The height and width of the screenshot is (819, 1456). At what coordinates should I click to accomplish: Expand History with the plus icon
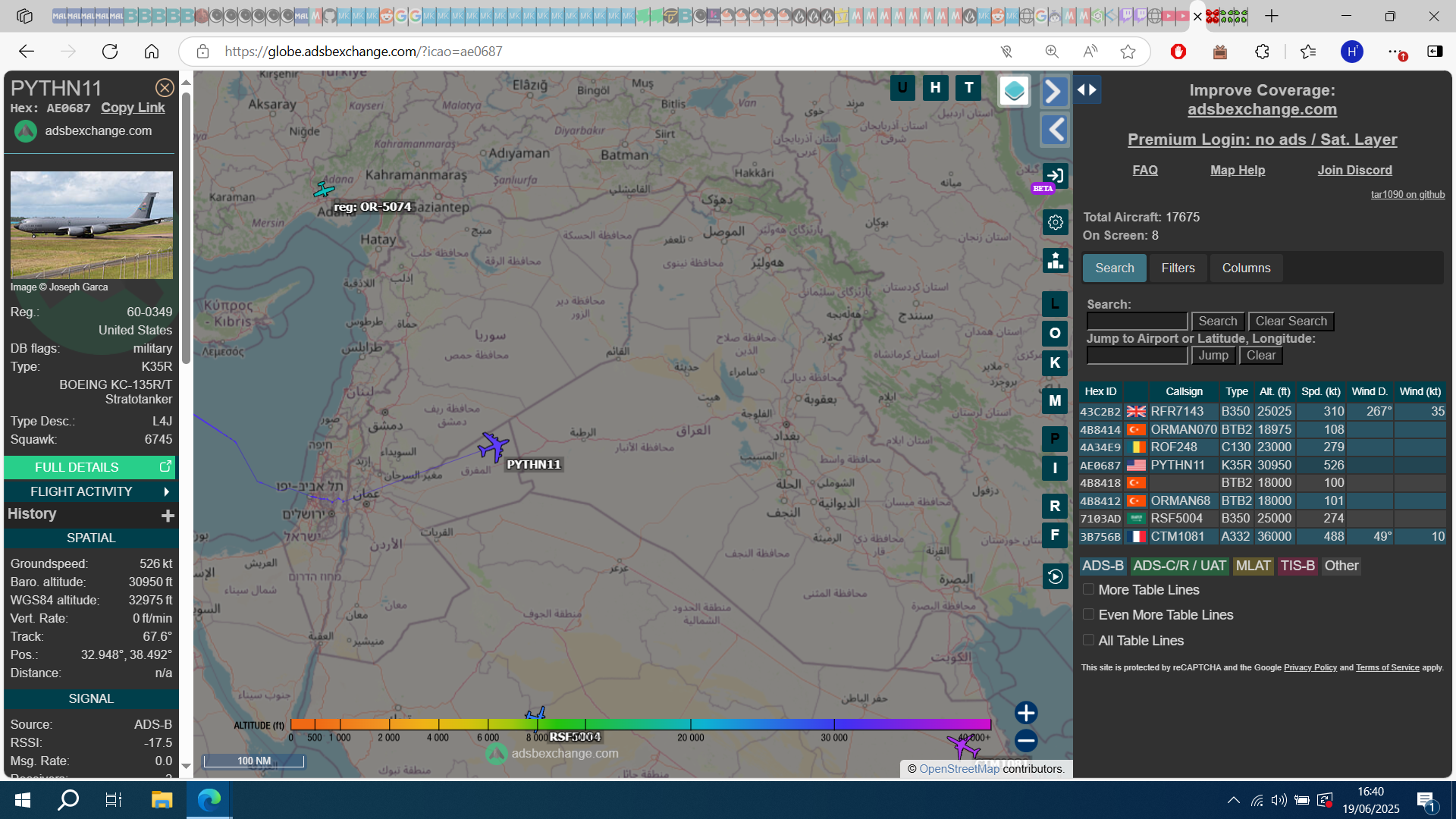tap(168, 516)
